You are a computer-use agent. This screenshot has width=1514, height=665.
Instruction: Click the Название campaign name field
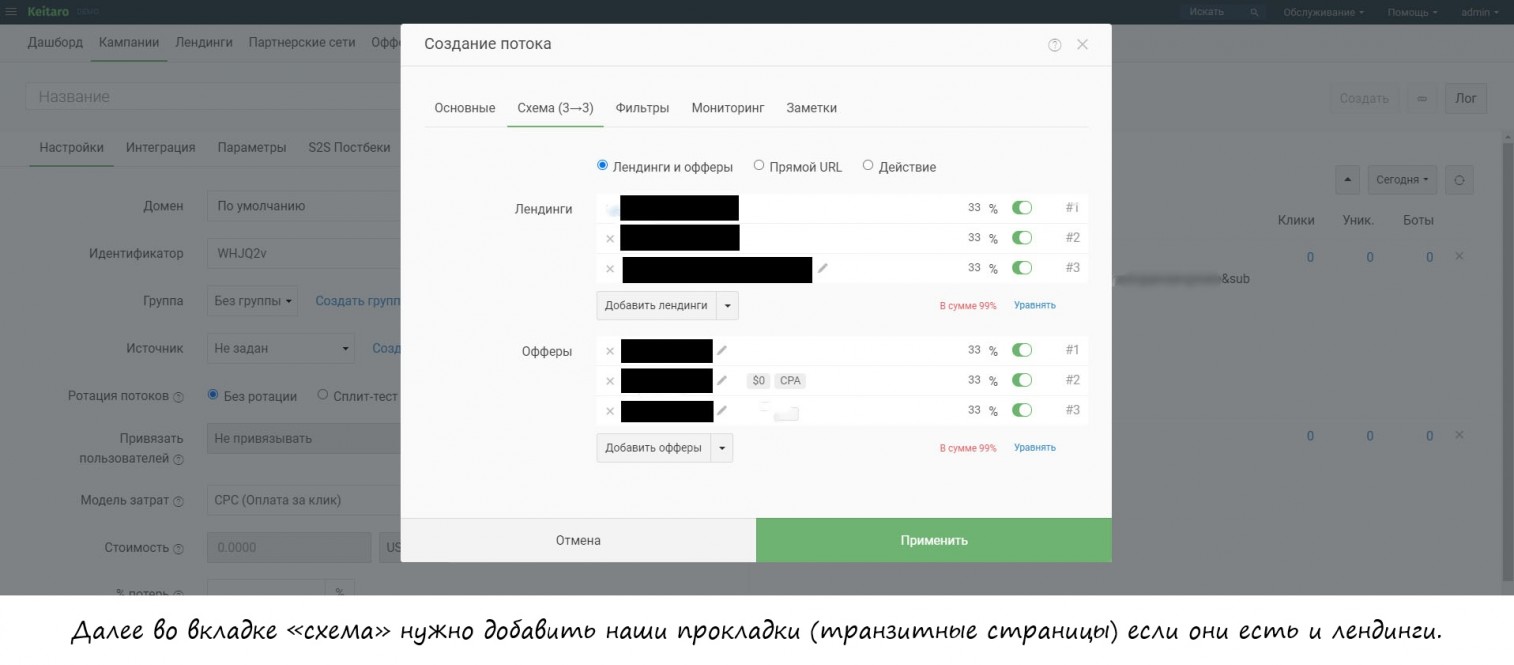212,97
